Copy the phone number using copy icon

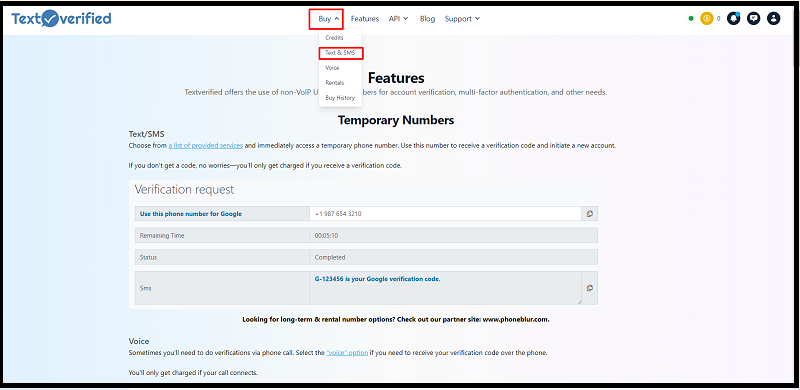pos(589,214)
